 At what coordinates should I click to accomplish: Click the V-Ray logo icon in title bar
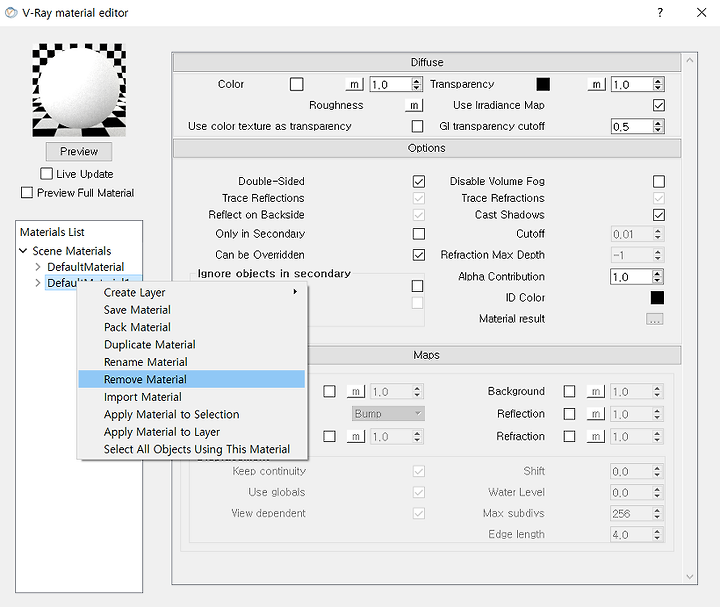11,13
